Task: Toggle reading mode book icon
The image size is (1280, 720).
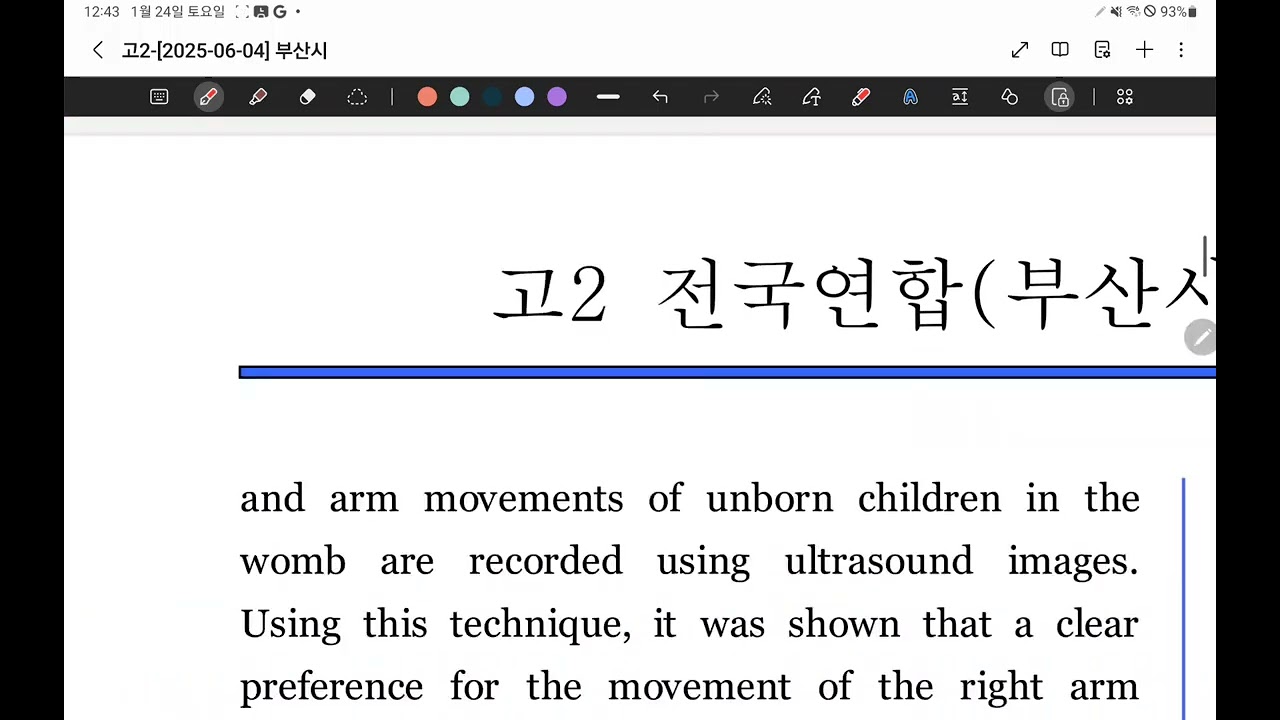Action: coord(1060,50)
